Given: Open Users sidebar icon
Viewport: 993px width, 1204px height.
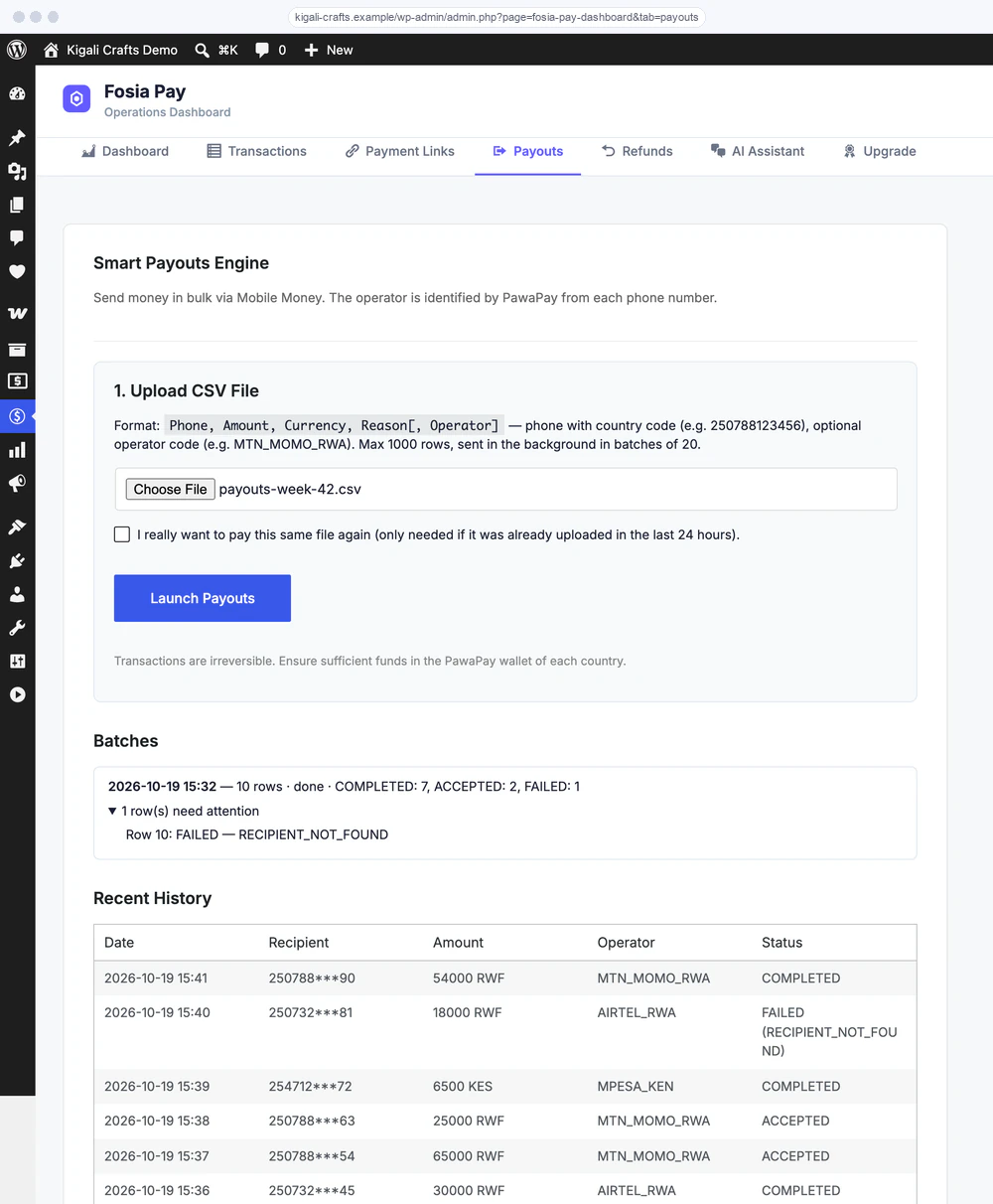Looking at the screenshot, I should 17,594.
